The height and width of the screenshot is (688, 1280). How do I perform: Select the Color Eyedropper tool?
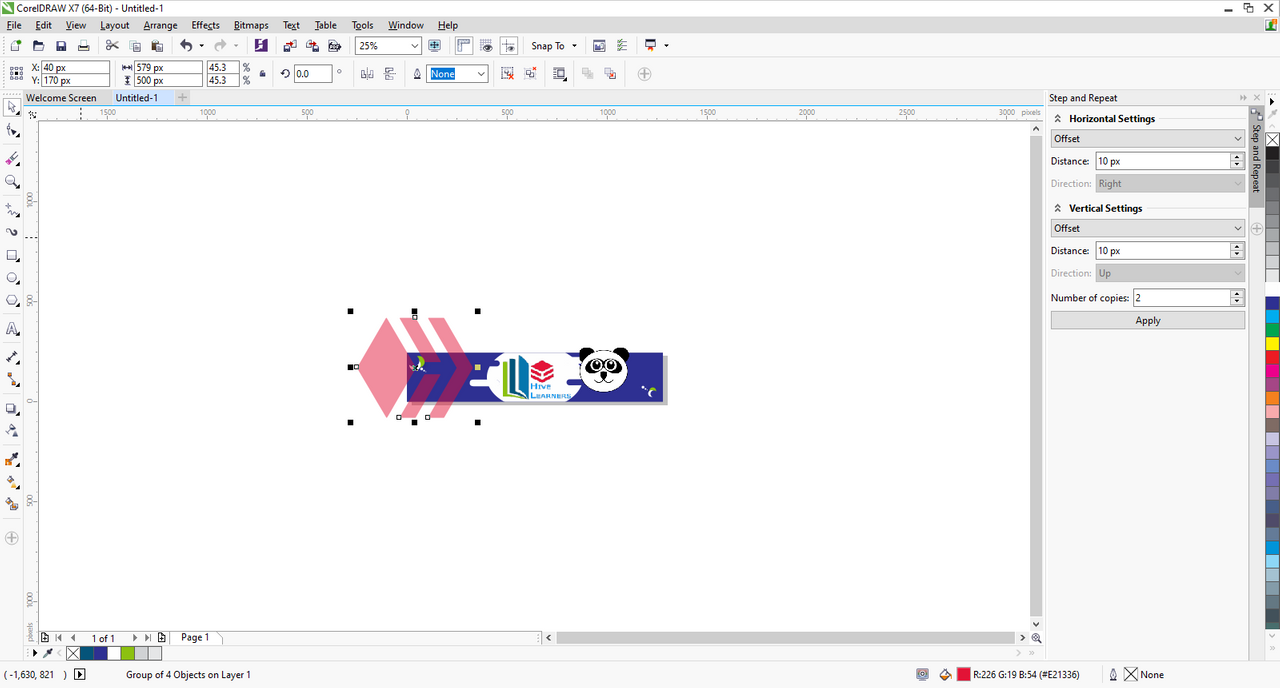point(12,459)
